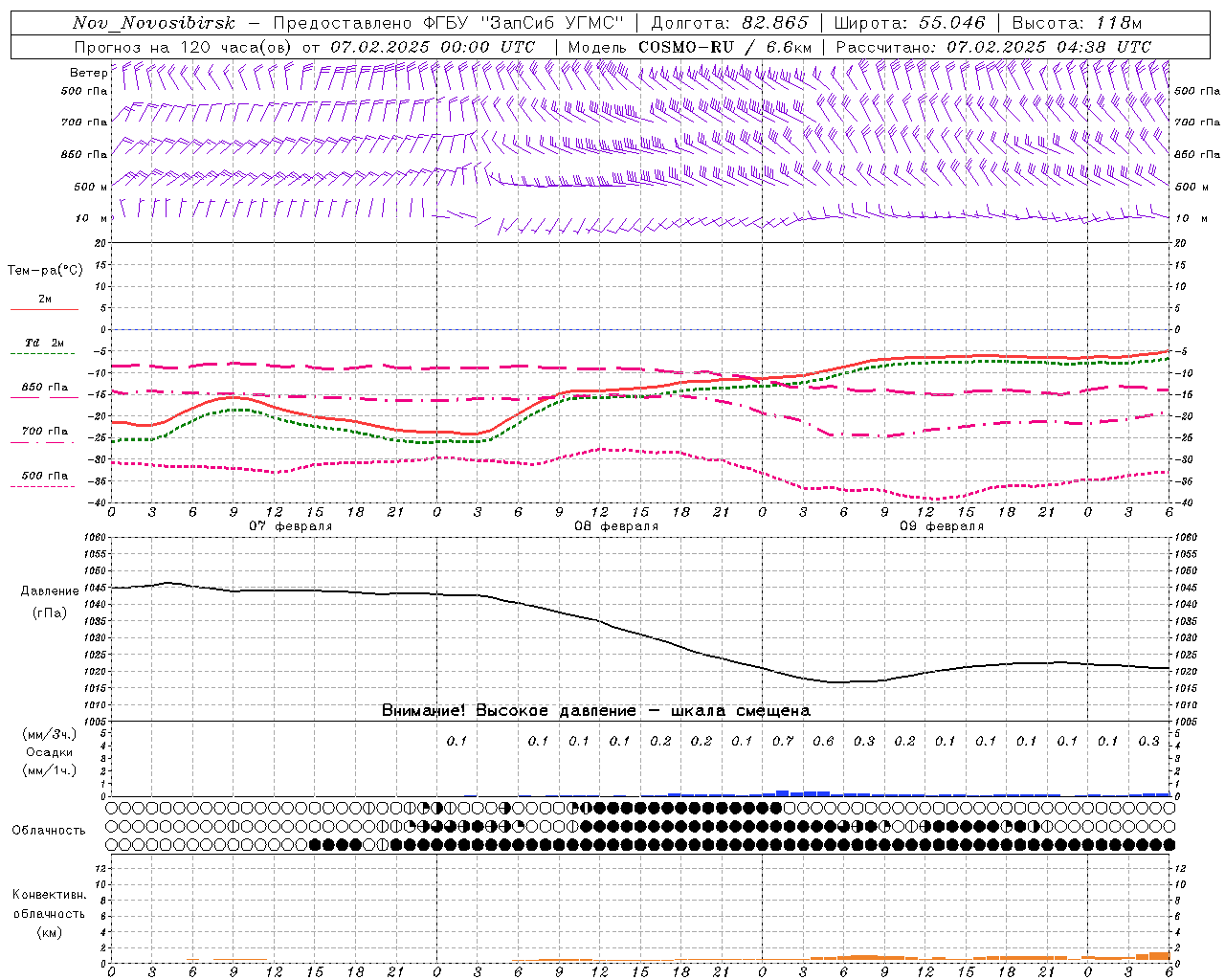Click the Nov_Novosibirsk station title
1225x980 pixels.
coord(154,23)
